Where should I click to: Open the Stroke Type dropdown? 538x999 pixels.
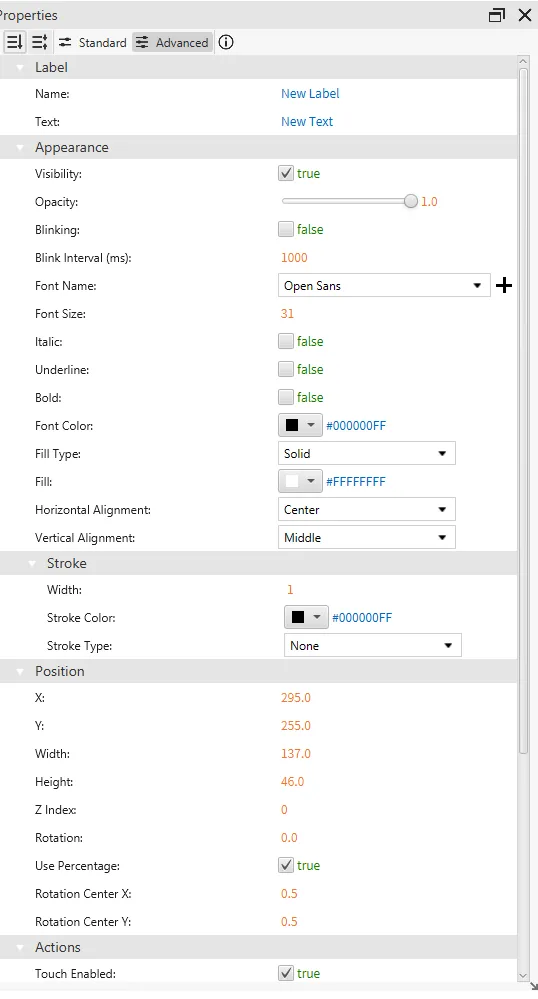(x=372, y=646)
